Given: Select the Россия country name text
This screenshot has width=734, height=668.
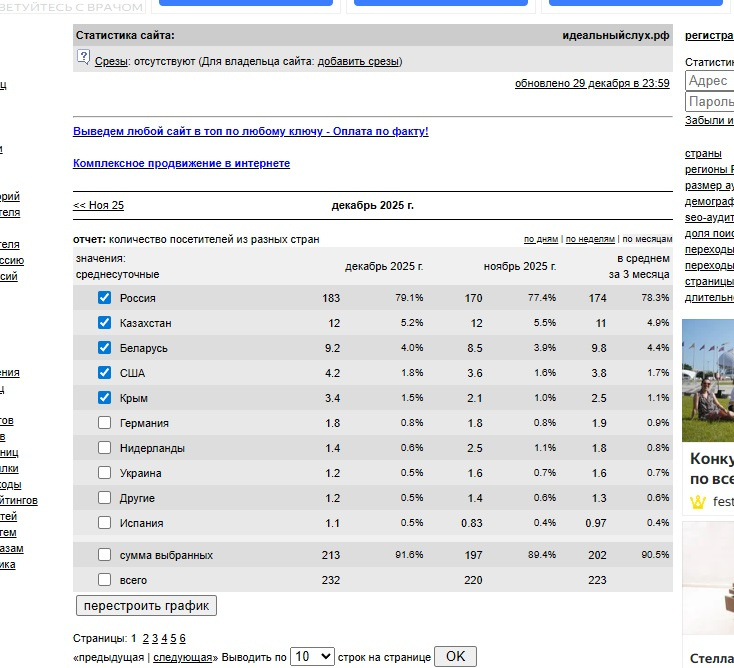Looking at the screenshot, I should (x=138, y=298).
